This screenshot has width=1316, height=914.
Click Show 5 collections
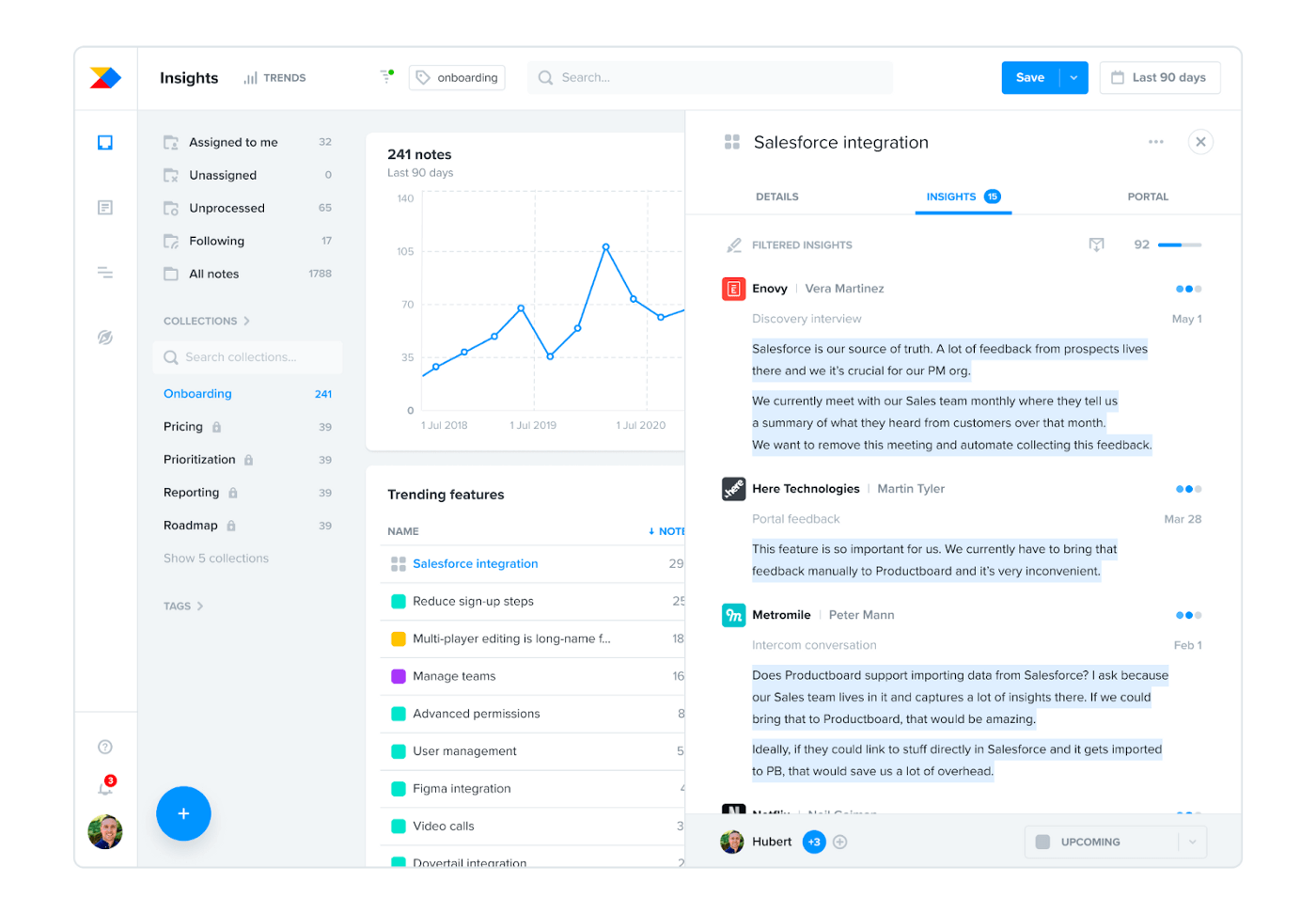pyautogui.click(x=216, y=559)
